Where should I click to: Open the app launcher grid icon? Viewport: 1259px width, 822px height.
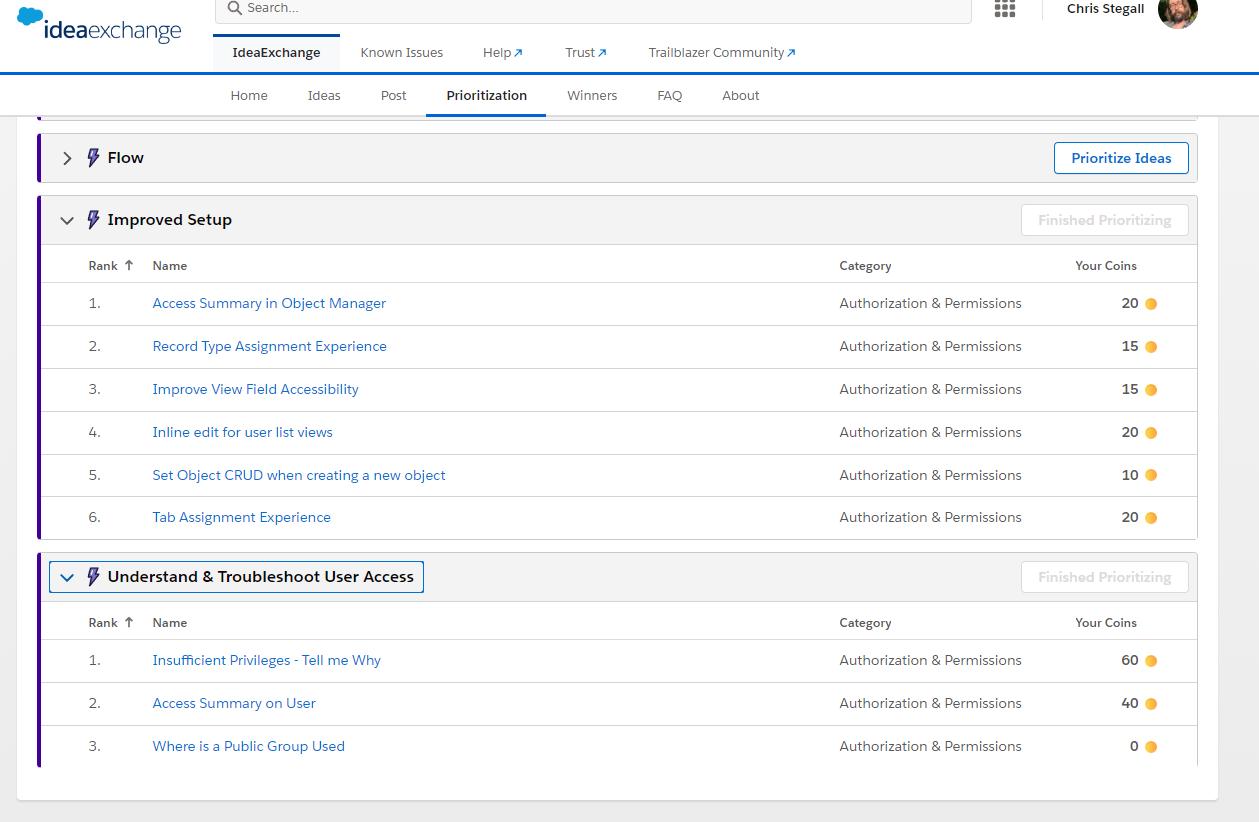1005,9
